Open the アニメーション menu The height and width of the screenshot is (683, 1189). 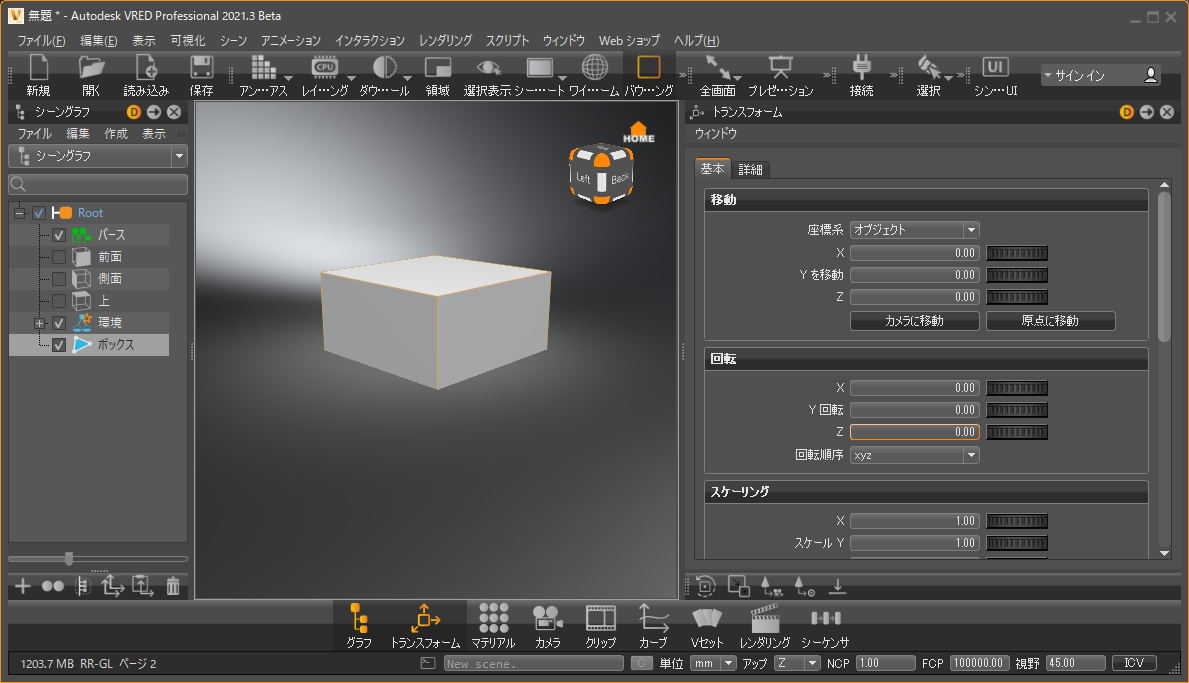click(x=290, y=40)
